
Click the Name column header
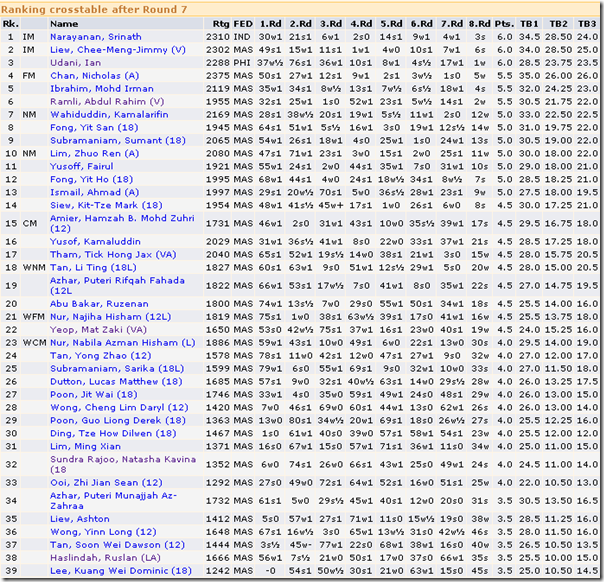(x=64, y=24)
